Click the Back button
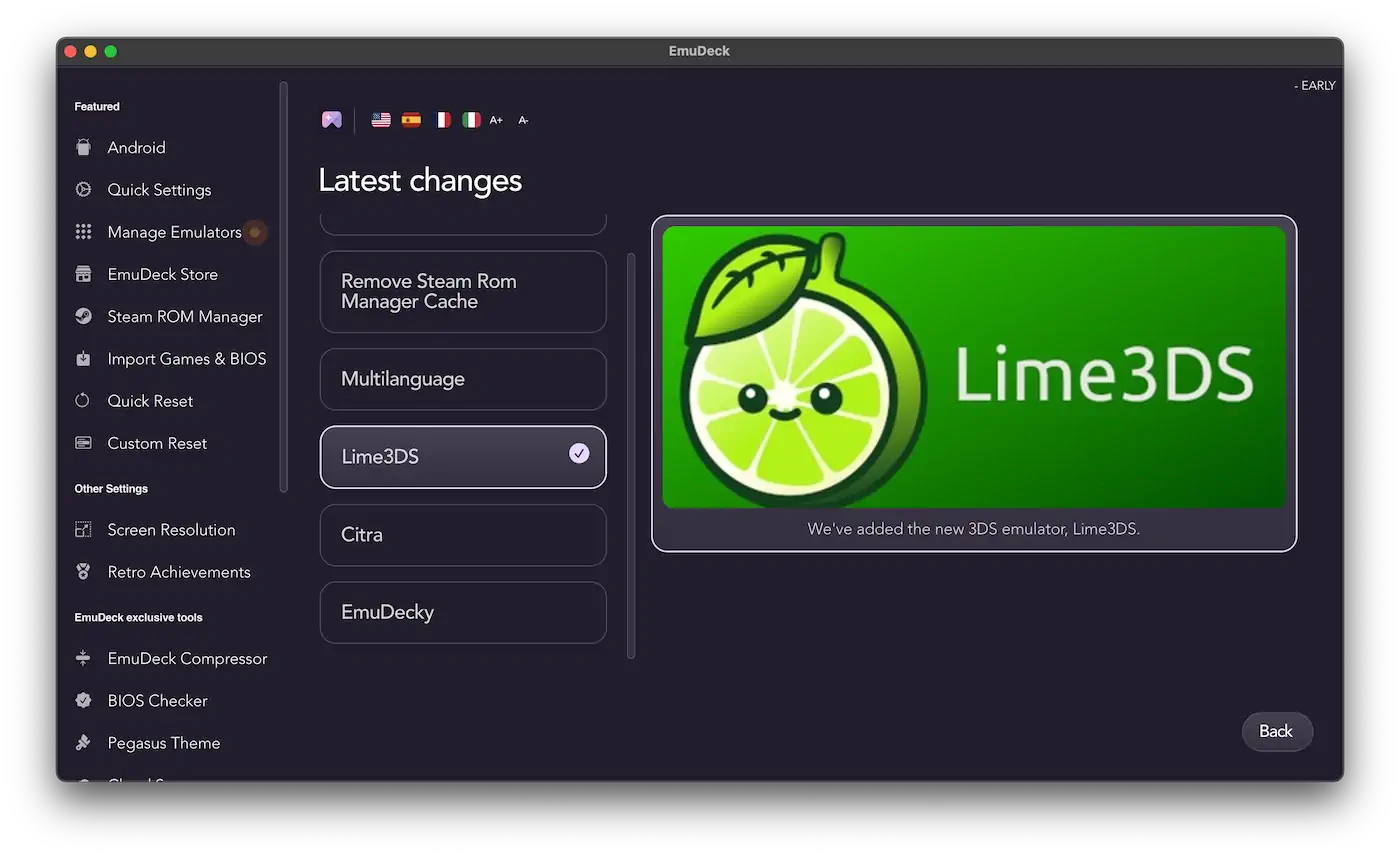The width and height of the screenshot is (1400, 856). coord(1277,731)
